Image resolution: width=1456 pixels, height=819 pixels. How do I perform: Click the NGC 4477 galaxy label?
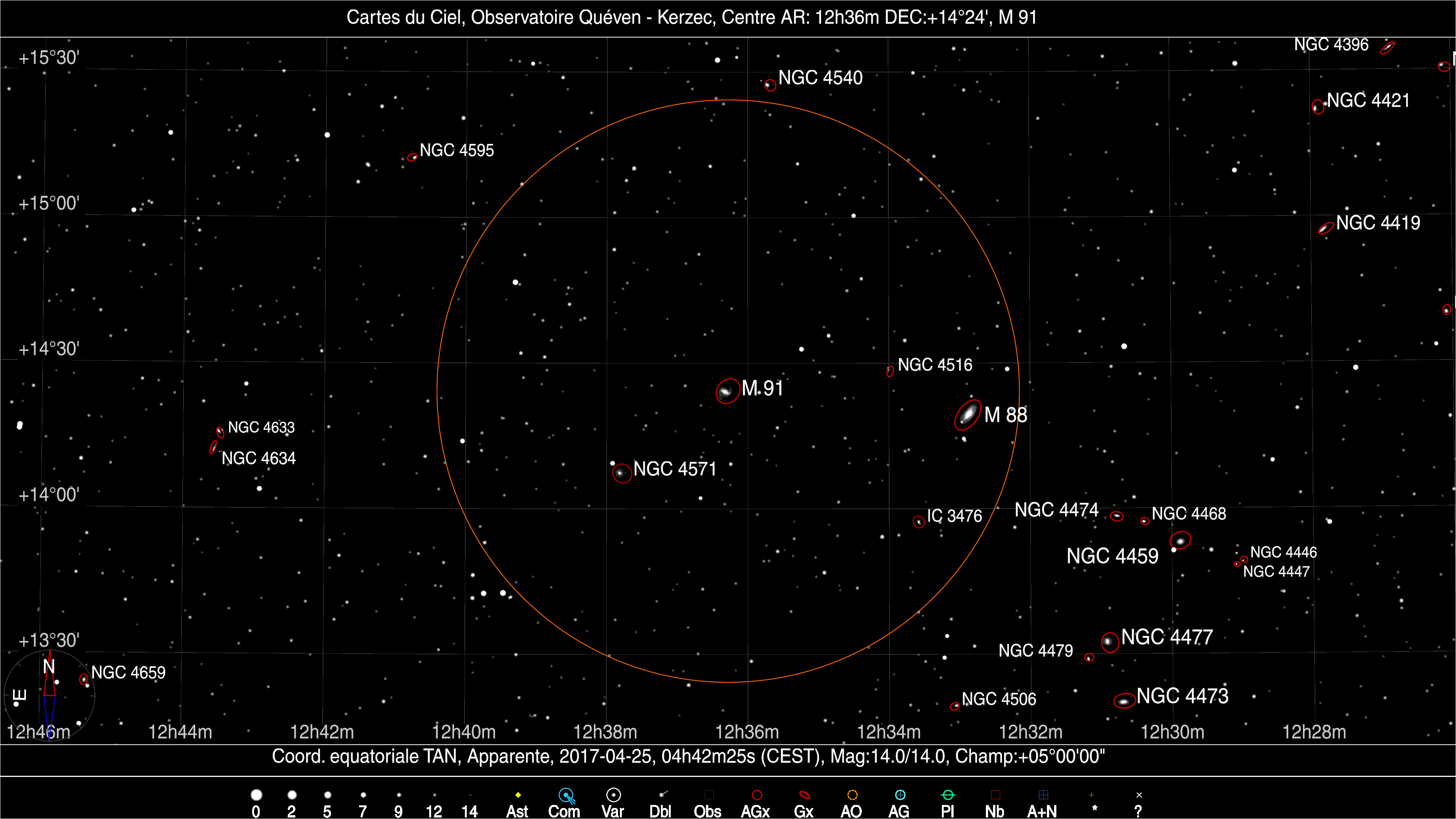1167,637
